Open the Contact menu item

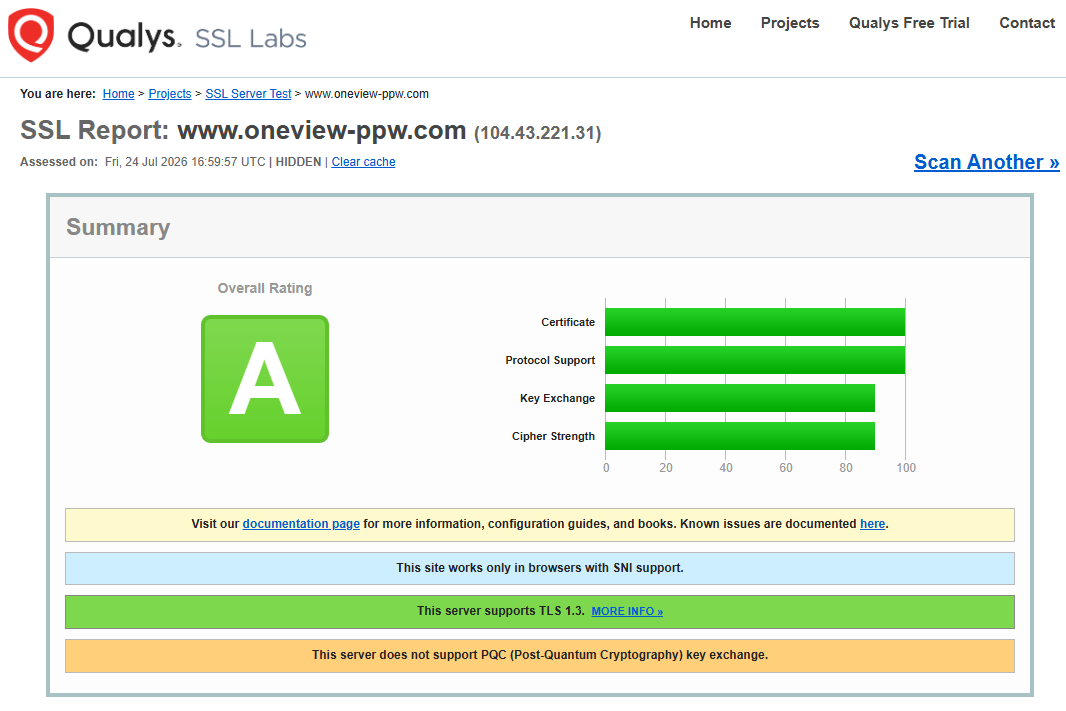(x=1027, y=23)
